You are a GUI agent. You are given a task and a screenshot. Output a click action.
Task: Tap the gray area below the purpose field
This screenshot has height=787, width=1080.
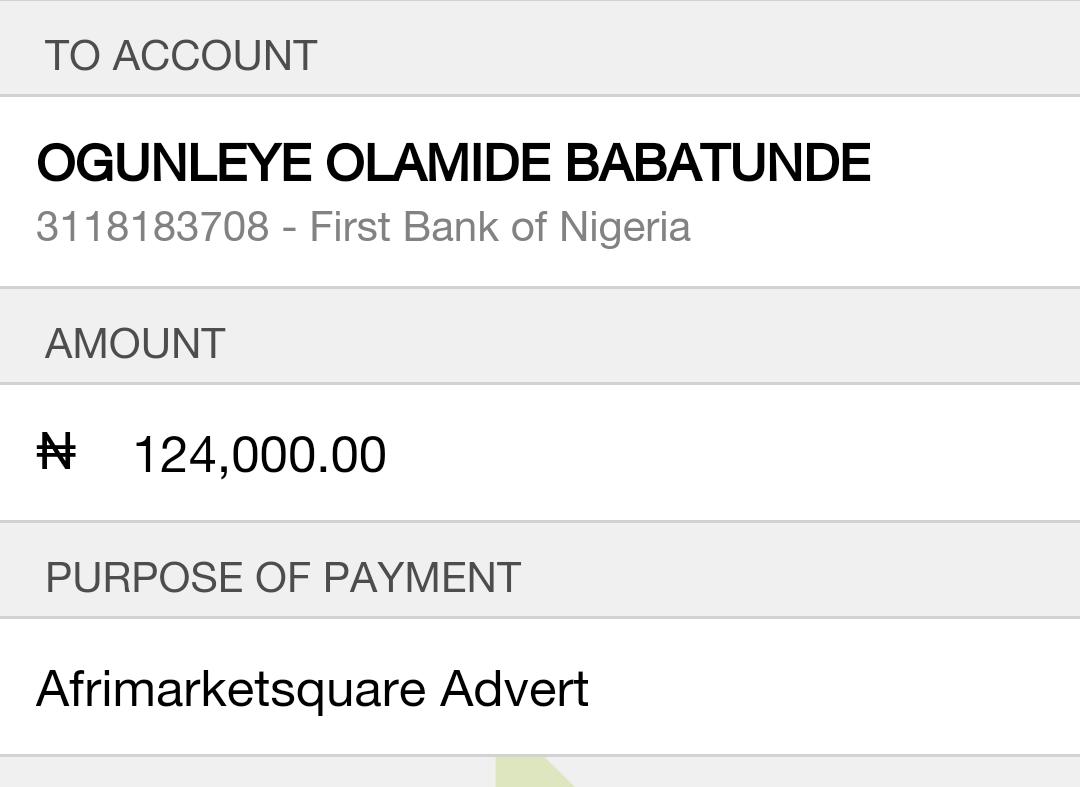(x=250, y=773)
